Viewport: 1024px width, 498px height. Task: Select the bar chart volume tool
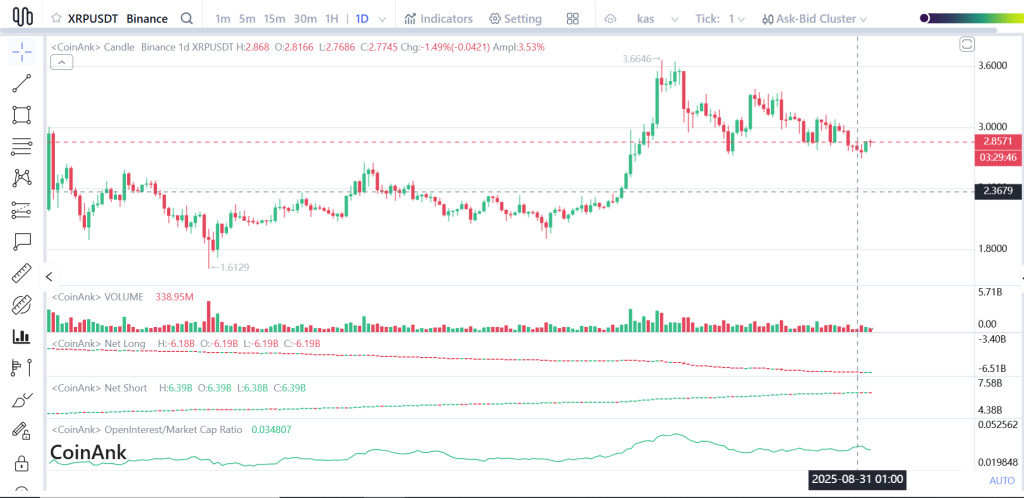(x=22, y=336)
